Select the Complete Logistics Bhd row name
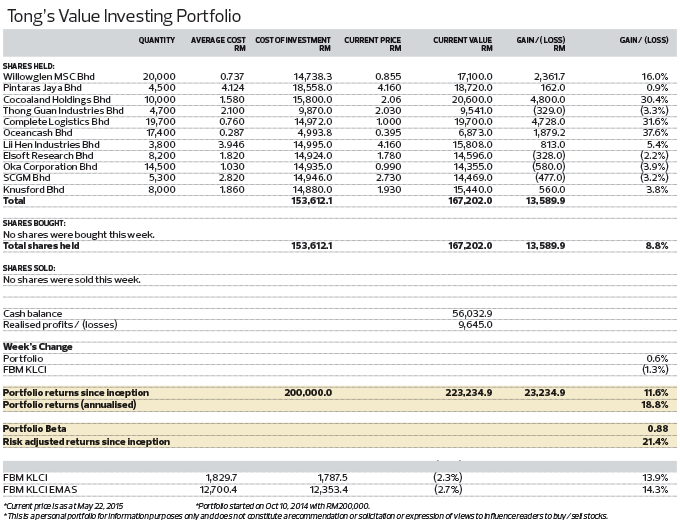This screenshot has width=680, height=528. [56, 122]
